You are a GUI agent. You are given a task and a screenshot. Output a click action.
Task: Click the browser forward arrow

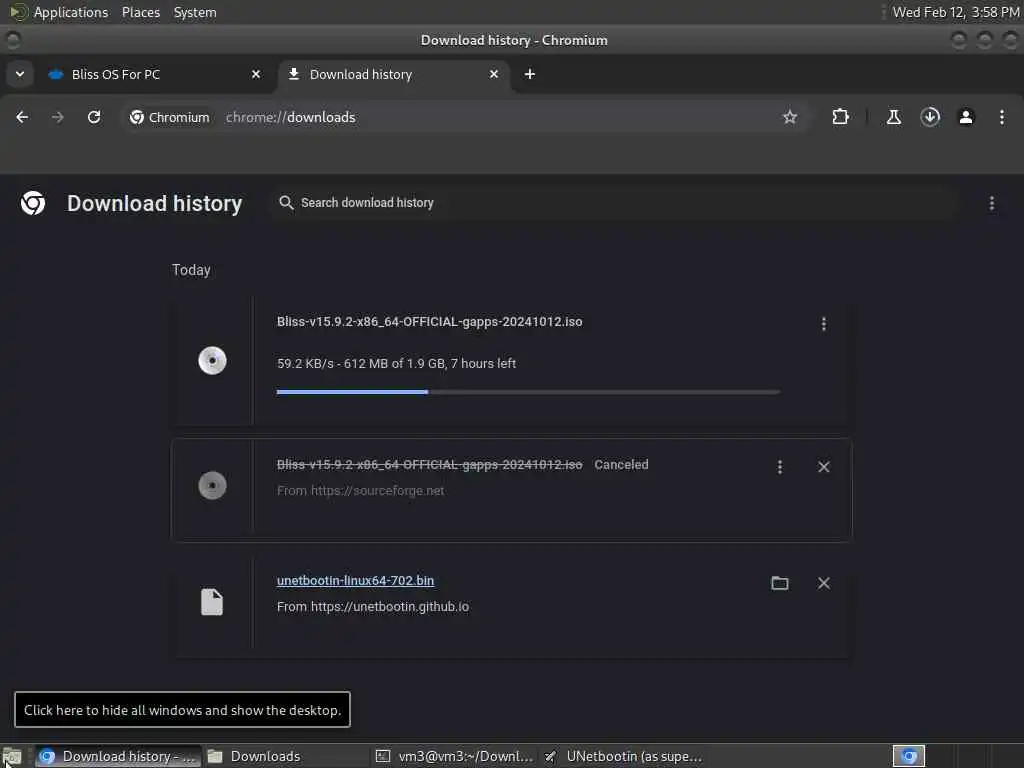point(57,117)
